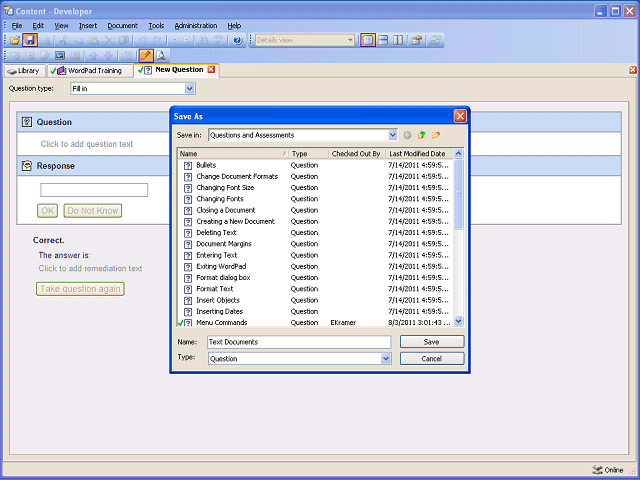
Task: Switch to the Library tab
Action: (24, 71)
